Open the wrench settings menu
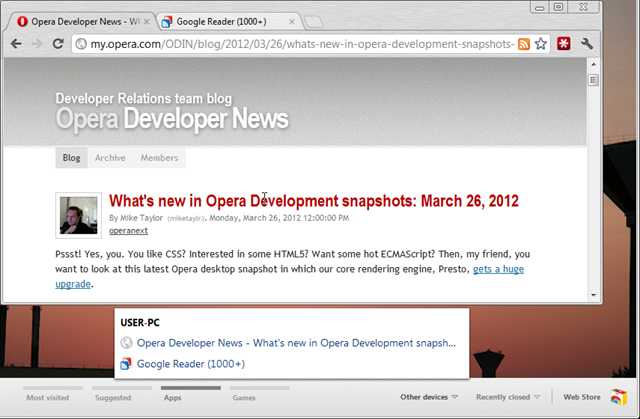The image size is (640, 419). coord(587,44)
